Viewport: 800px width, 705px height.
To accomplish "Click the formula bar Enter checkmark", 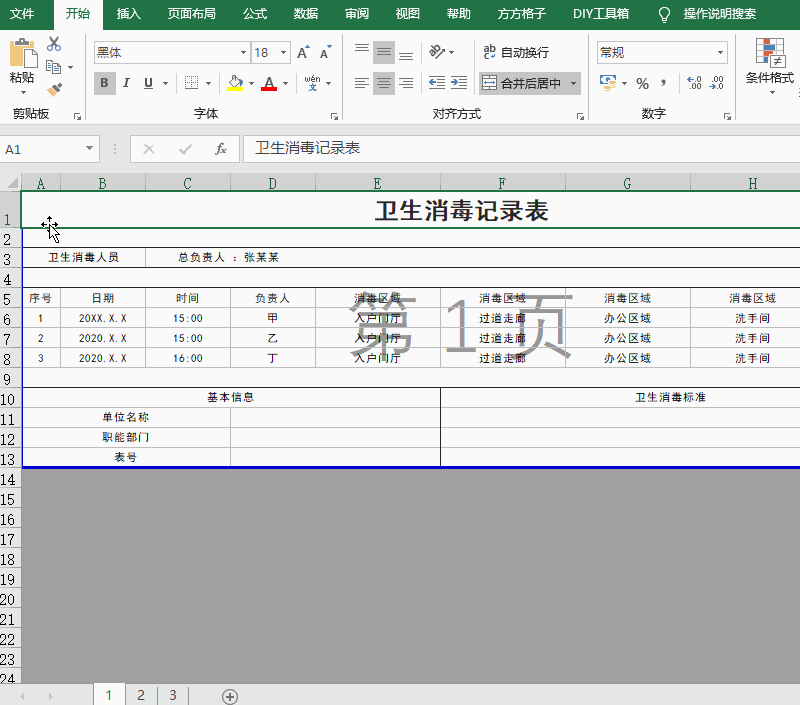I will (x=185, y=149).
